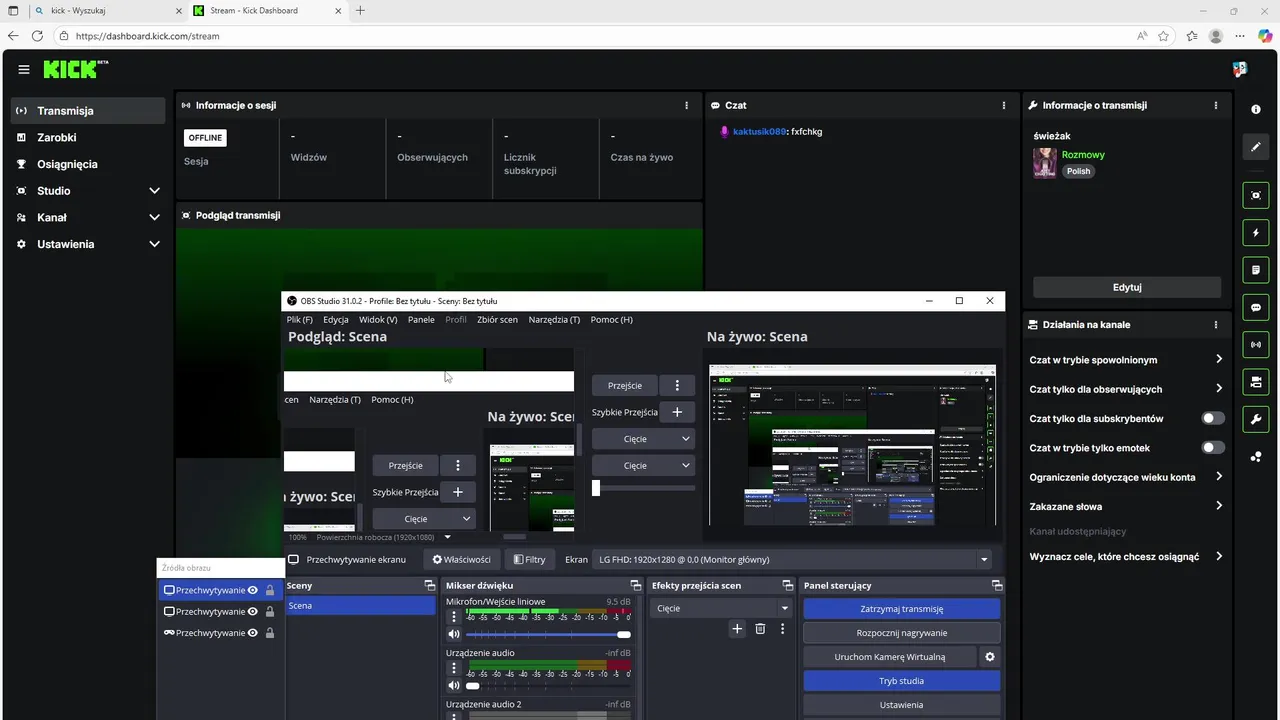
Task: Click the info icon in Kick's right sidebar
Action: tap(1256, 109)
